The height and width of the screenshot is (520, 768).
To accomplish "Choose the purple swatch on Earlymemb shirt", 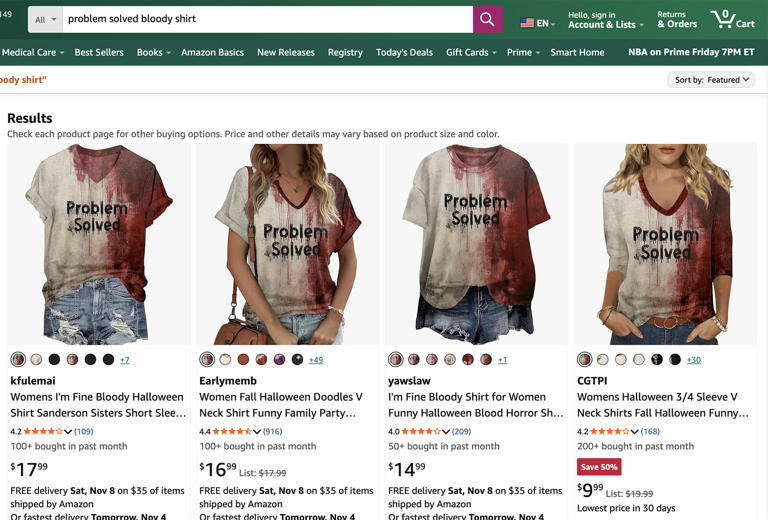I will (279, 359).
